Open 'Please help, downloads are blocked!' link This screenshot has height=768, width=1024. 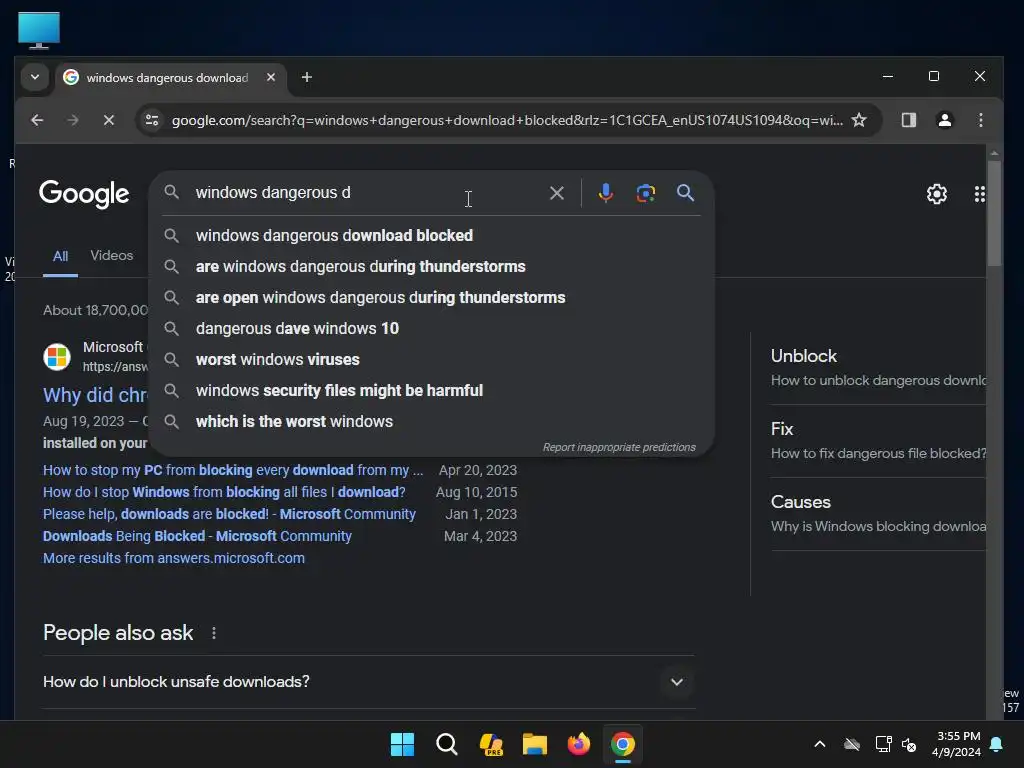tap(229, 514)
